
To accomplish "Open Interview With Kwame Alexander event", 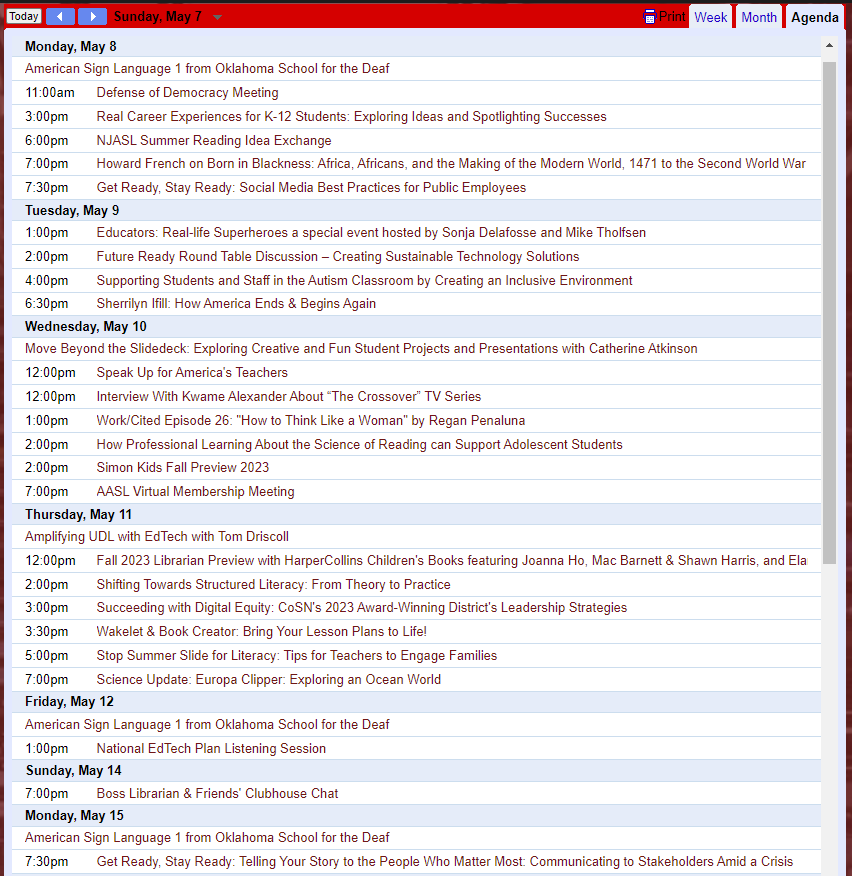I will [289, 397].
